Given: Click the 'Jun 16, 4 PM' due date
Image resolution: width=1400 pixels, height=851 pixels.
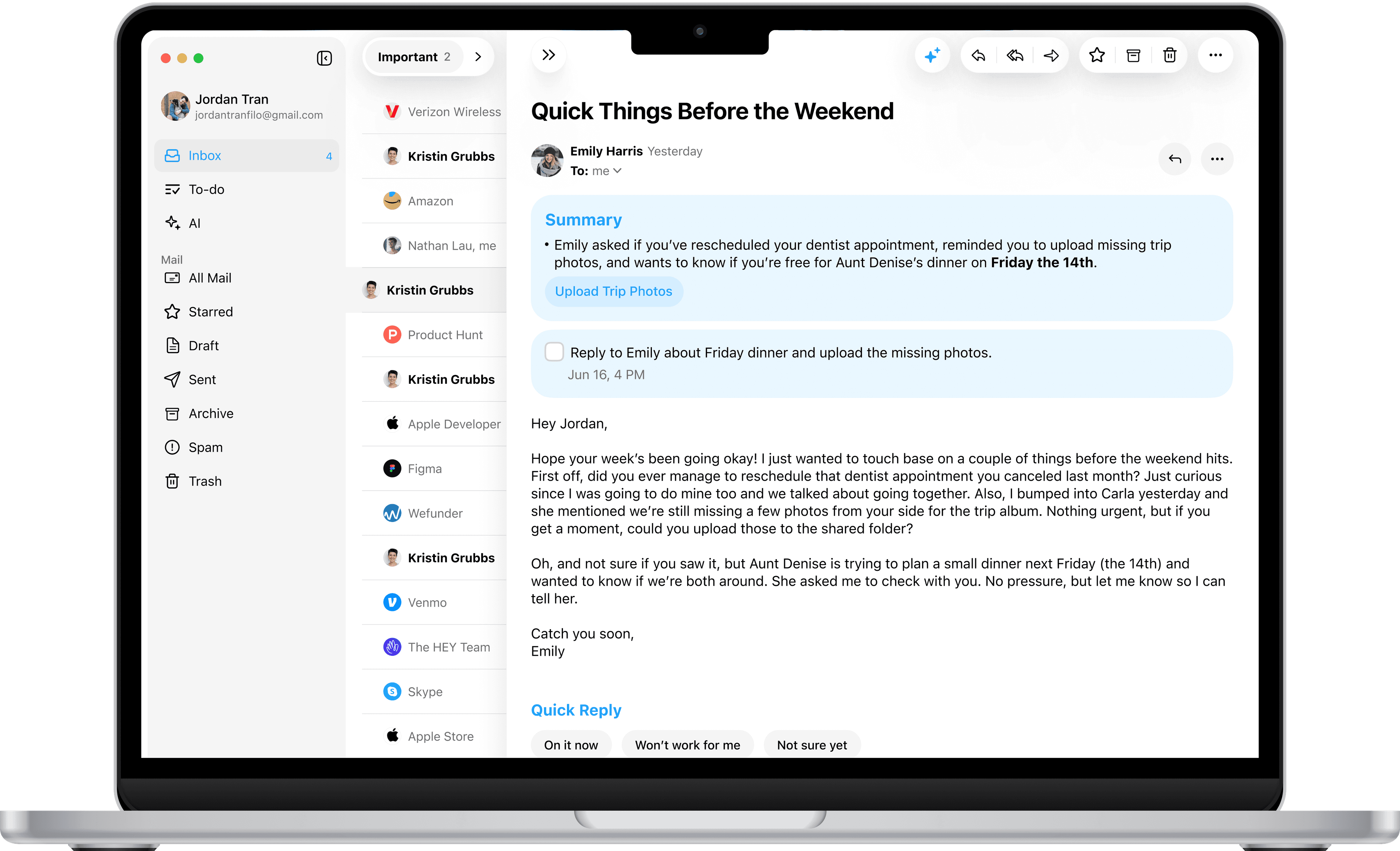Looking at the screenshot, I should (x=606, y=375).
